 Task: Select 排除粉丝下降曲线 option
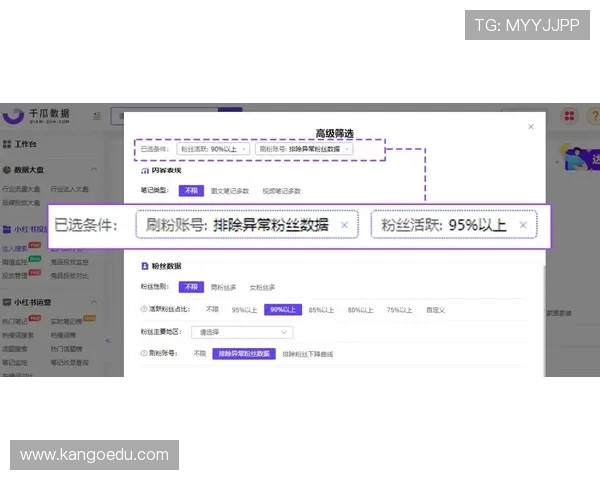308,354
